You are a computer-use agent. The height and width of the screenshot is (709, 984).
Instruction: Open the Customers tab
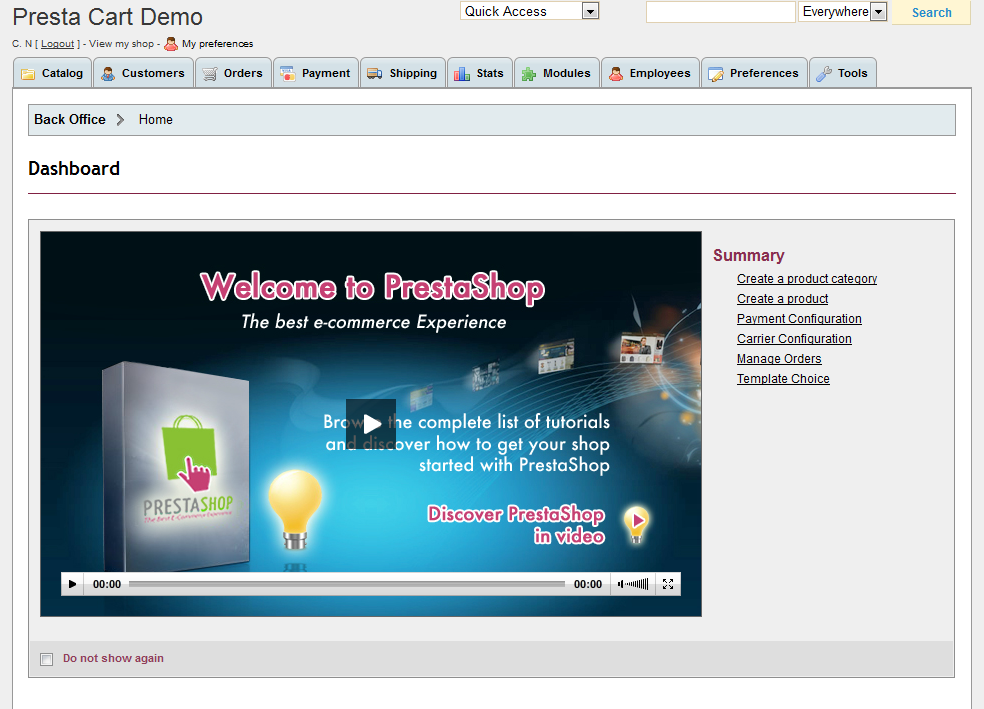pyautogui.click(x=142, y=73)
